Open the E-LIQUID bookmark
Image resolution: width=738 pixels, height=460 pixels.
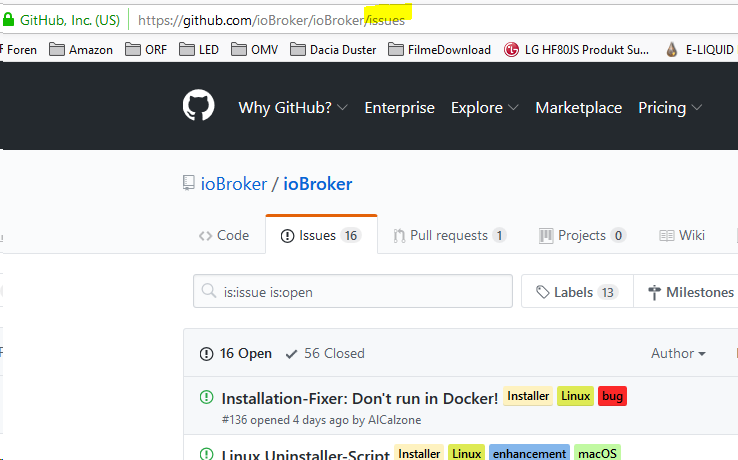pos(700,49)
